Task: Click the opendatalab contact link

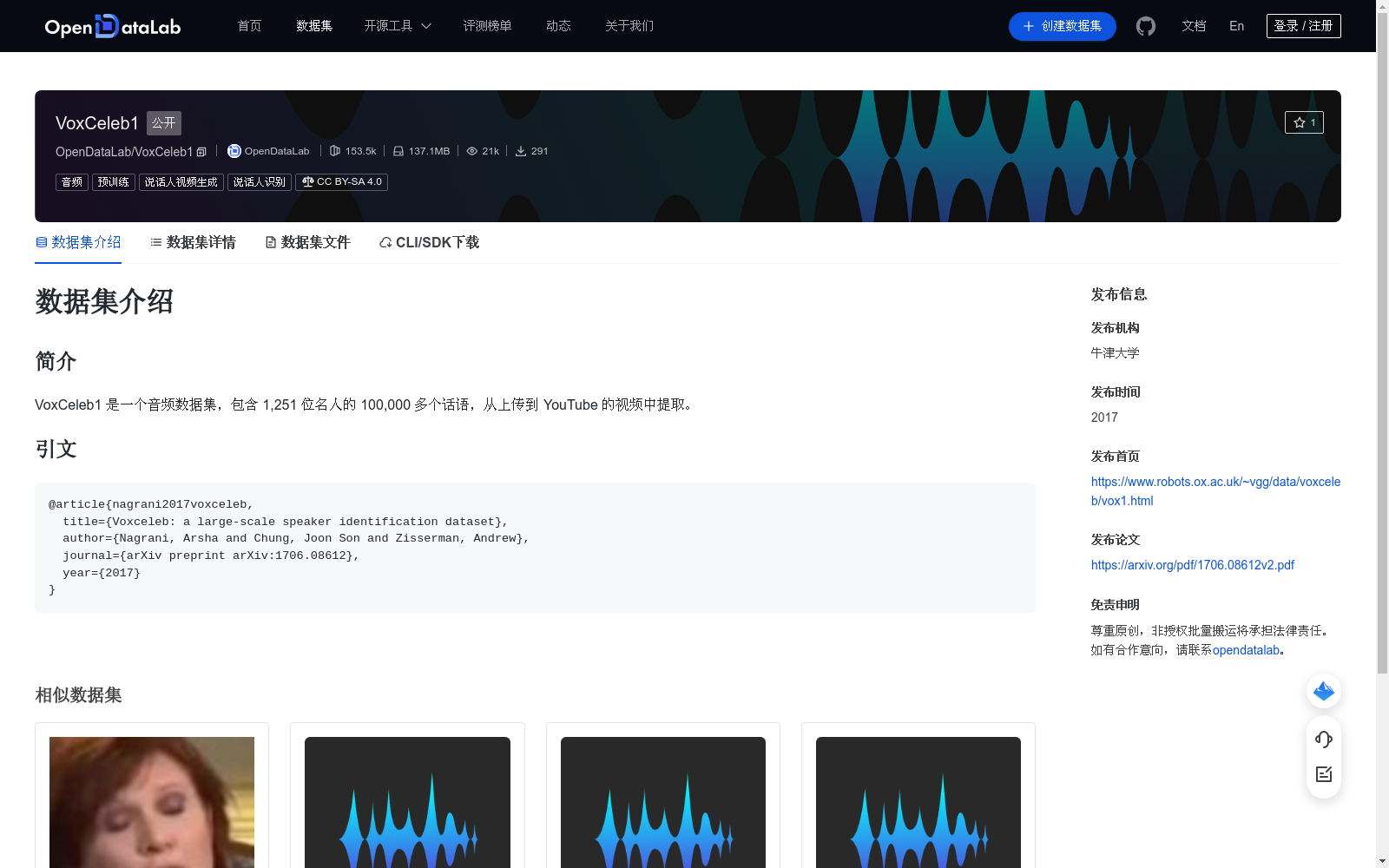Action: coord(1246,650)
